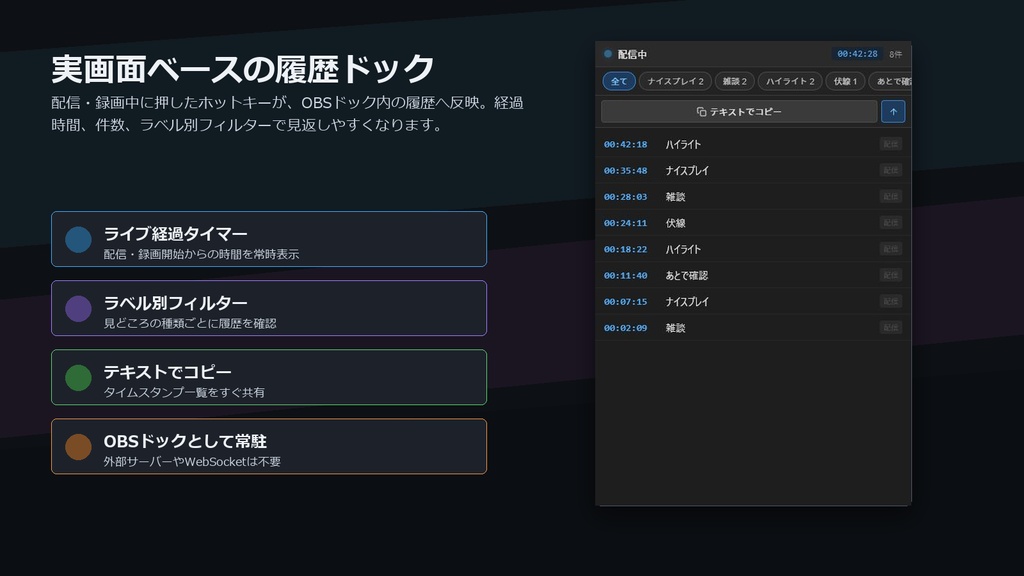Click subtitle 外部サーバーやWebSocketは不要

coord(192,462)
